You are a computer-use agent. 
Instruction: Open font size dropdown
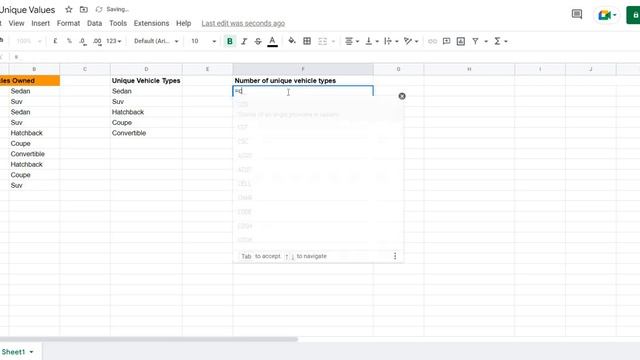tap(203, 41)
